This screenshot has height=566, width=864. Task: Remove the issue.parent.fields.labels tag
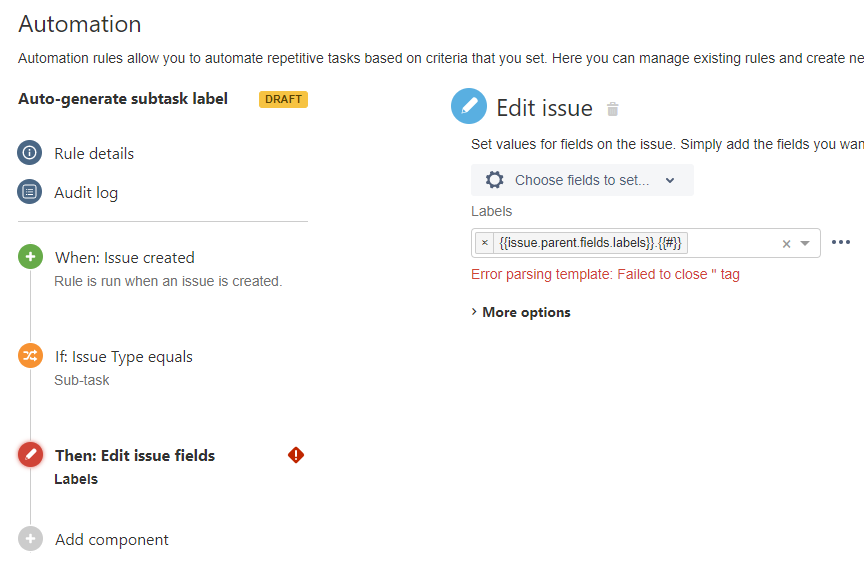[x=485, y=242]
